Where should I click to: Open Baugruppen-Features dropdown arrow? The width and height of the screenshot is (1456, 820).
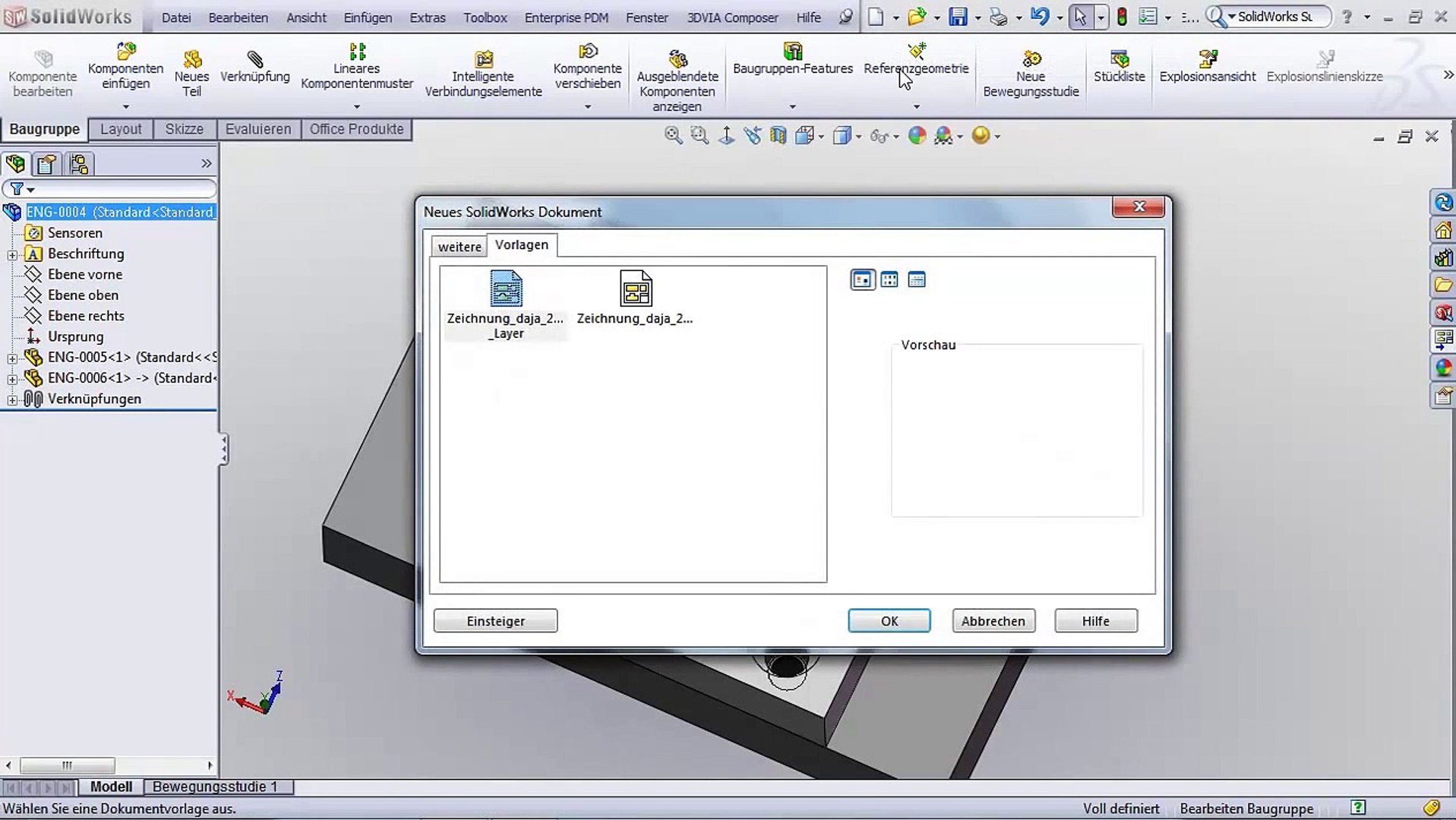[793, 107]
